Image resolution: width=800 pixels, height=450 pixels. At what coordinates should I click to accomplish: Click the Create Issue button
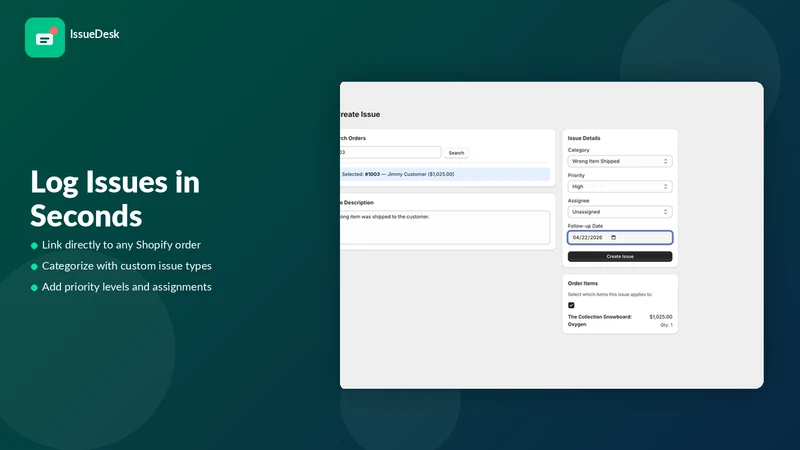620,257
